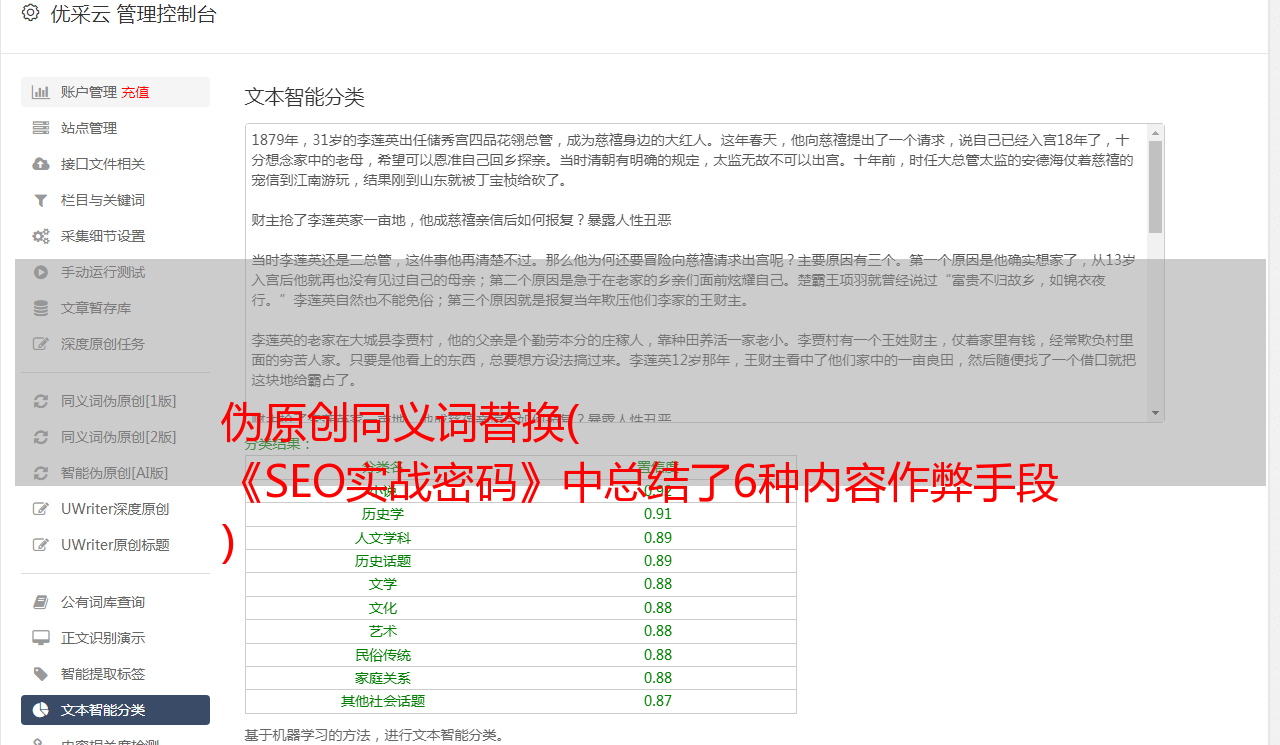Viewport: 1280px width, 745px height.
Task: Click the server icon for 站点管理
Action: (x=41, y=128)
